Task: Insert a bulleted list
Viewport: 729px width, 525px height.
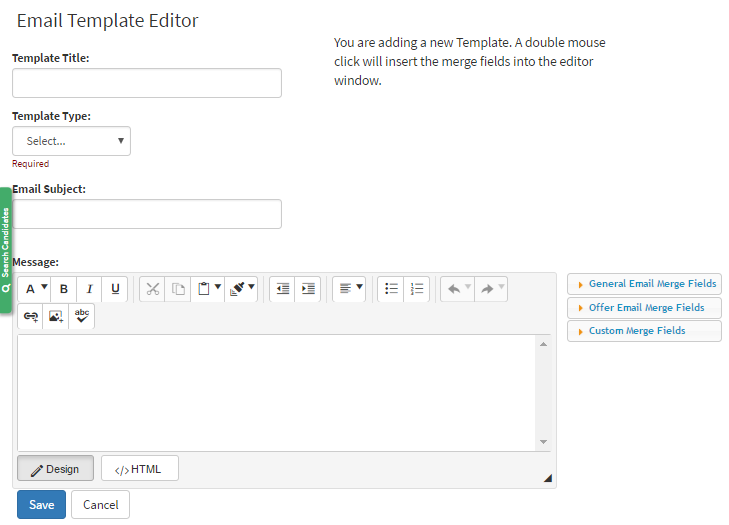Action: (x=391, y=289)
